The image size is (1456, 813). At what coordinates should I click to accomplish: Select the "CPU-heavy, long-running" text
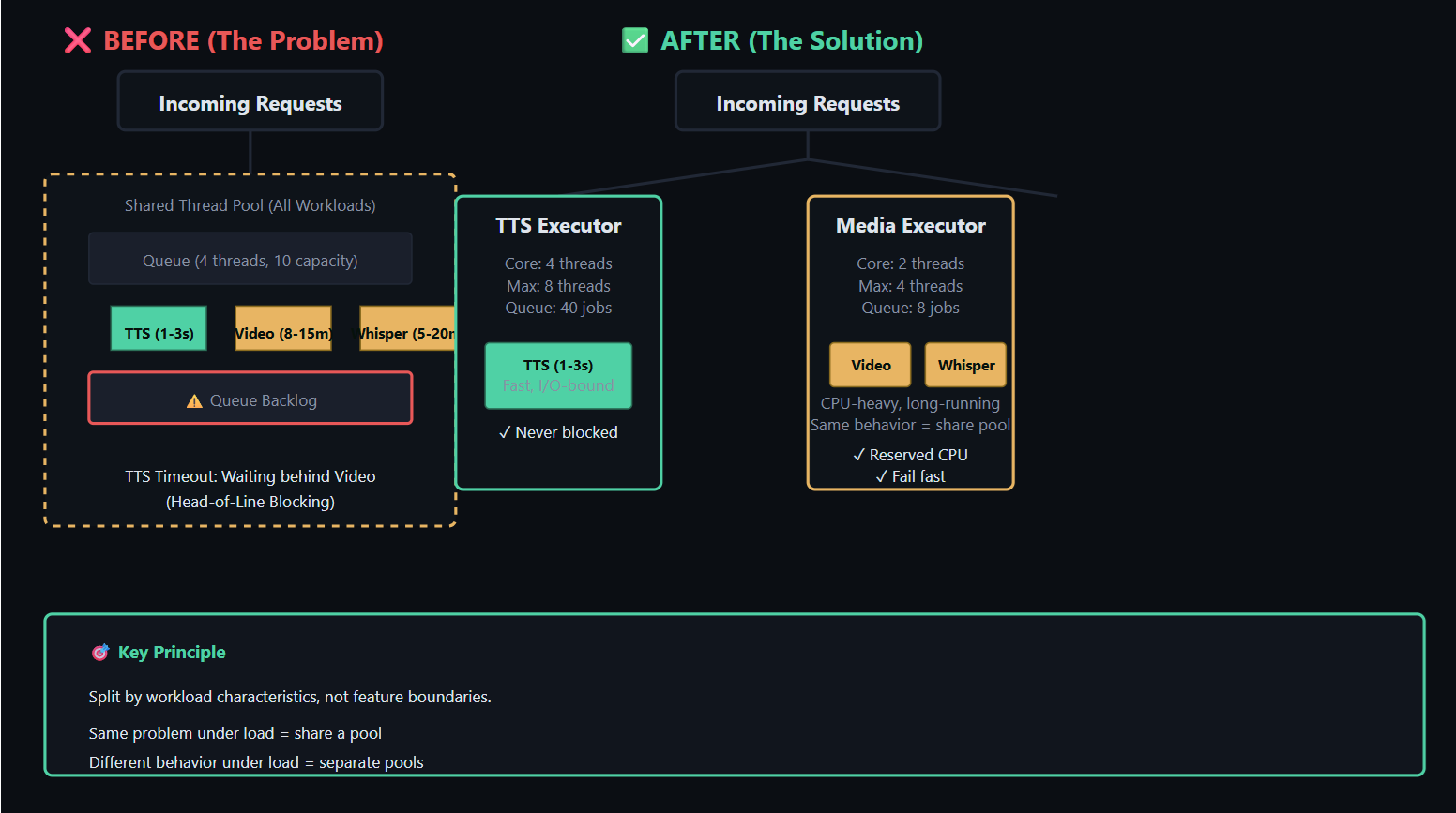tap(911, 403)
